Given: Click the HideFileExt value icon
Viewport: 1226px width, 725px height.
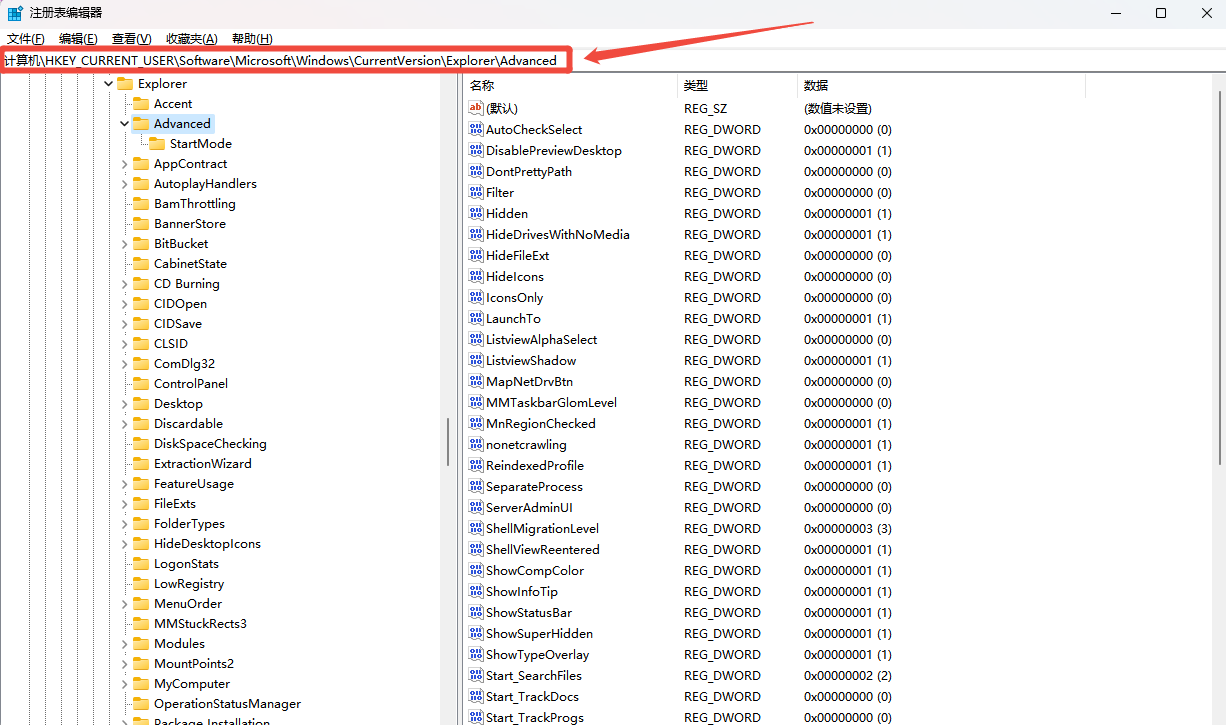Looking at the screenshot, I should point(476,255).
